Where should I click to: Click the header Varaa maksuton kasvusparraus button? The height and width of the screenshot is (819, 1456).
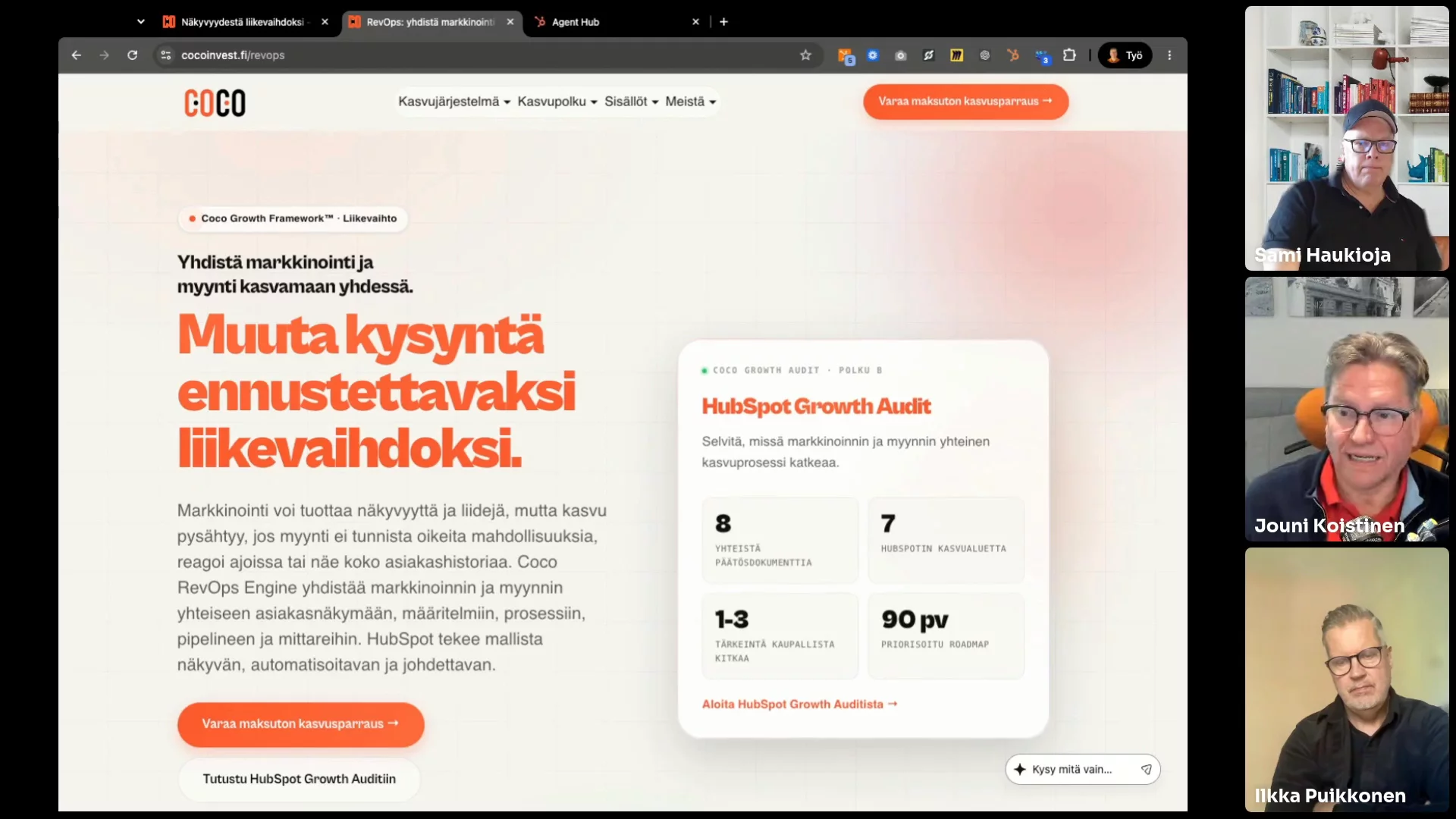pos(965,102)
